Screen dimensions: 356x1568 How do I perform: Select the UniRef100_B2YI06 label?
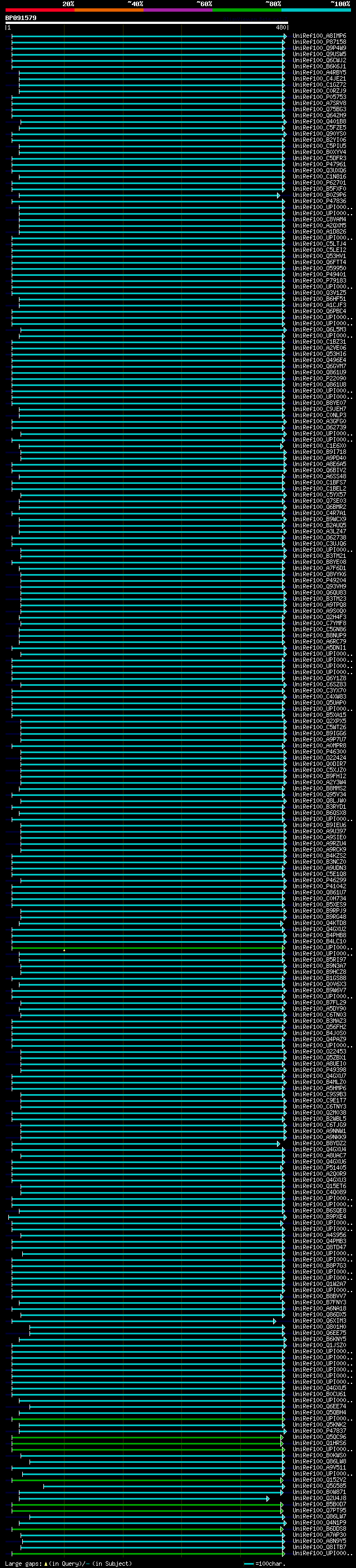click(x=319, y=140)
